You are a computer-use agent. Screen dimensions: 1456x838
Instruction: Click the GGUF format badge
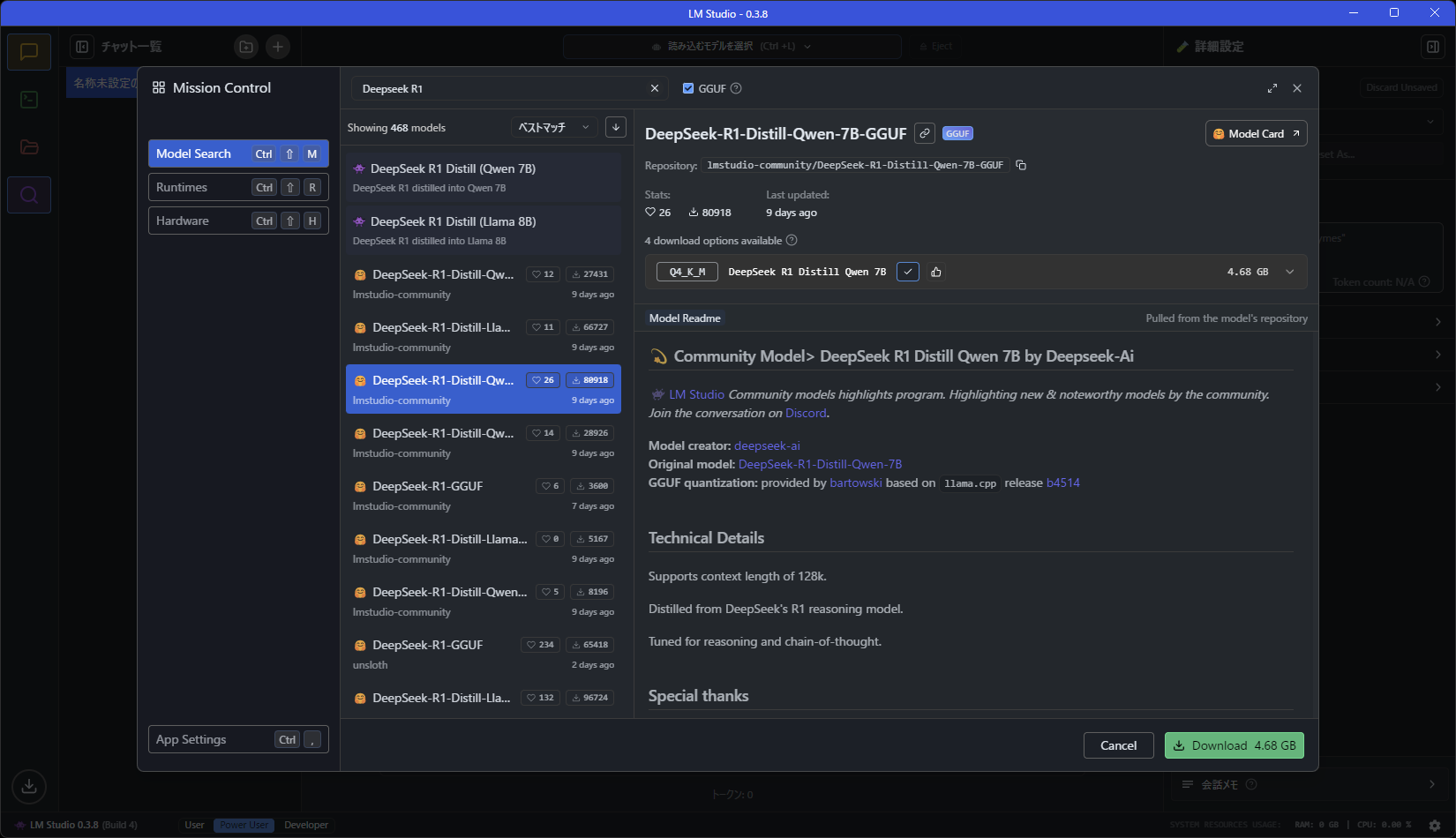coord(957,134)
